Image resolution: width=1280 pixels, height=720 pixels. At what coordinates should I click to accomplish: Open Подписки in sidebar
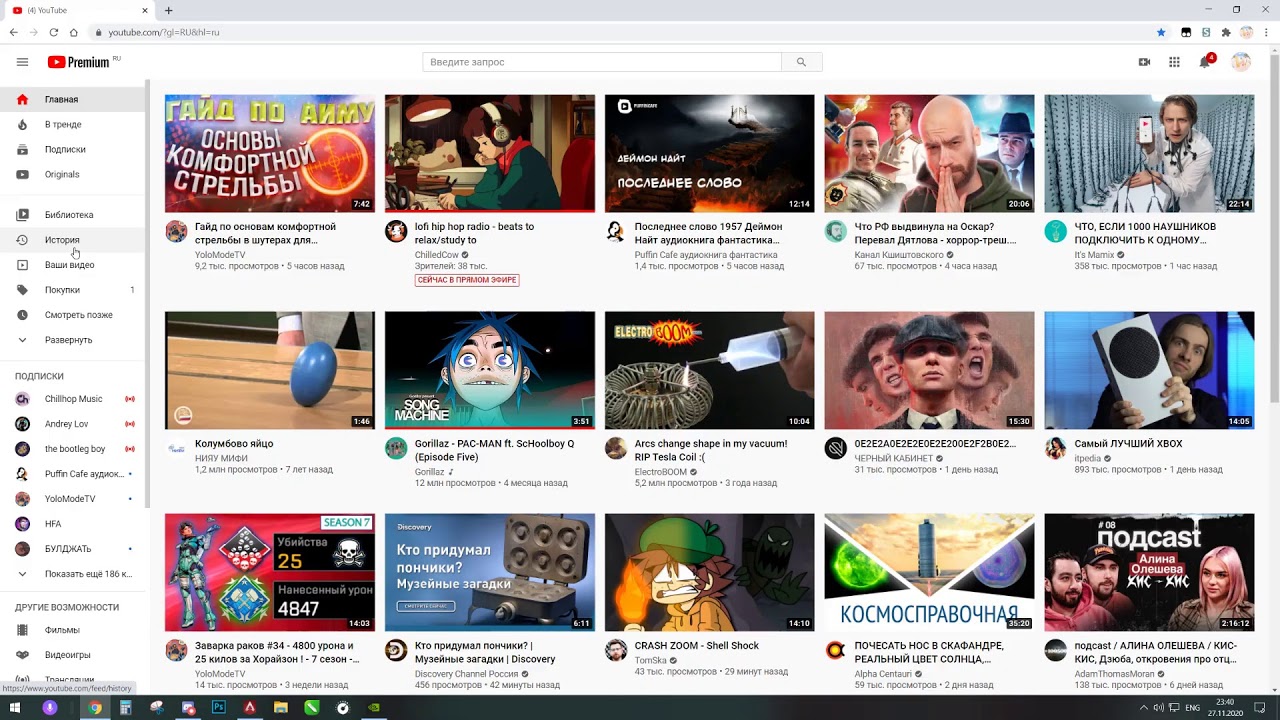coord(72,150)
